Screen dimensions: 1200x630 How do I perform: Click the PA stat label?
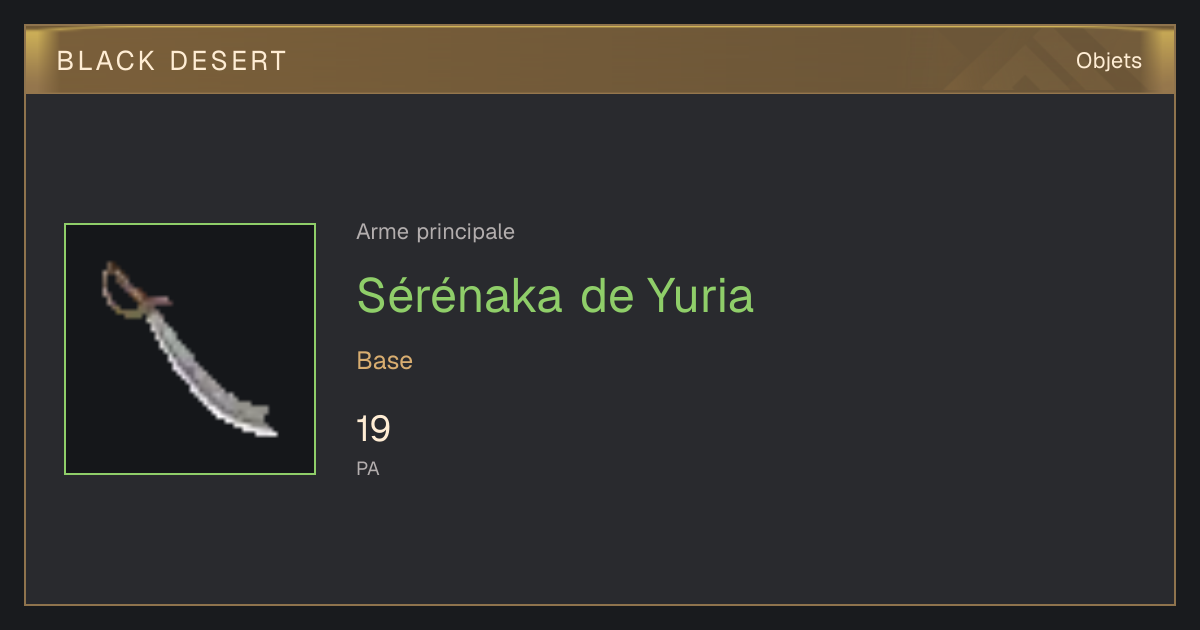[368, 468]
